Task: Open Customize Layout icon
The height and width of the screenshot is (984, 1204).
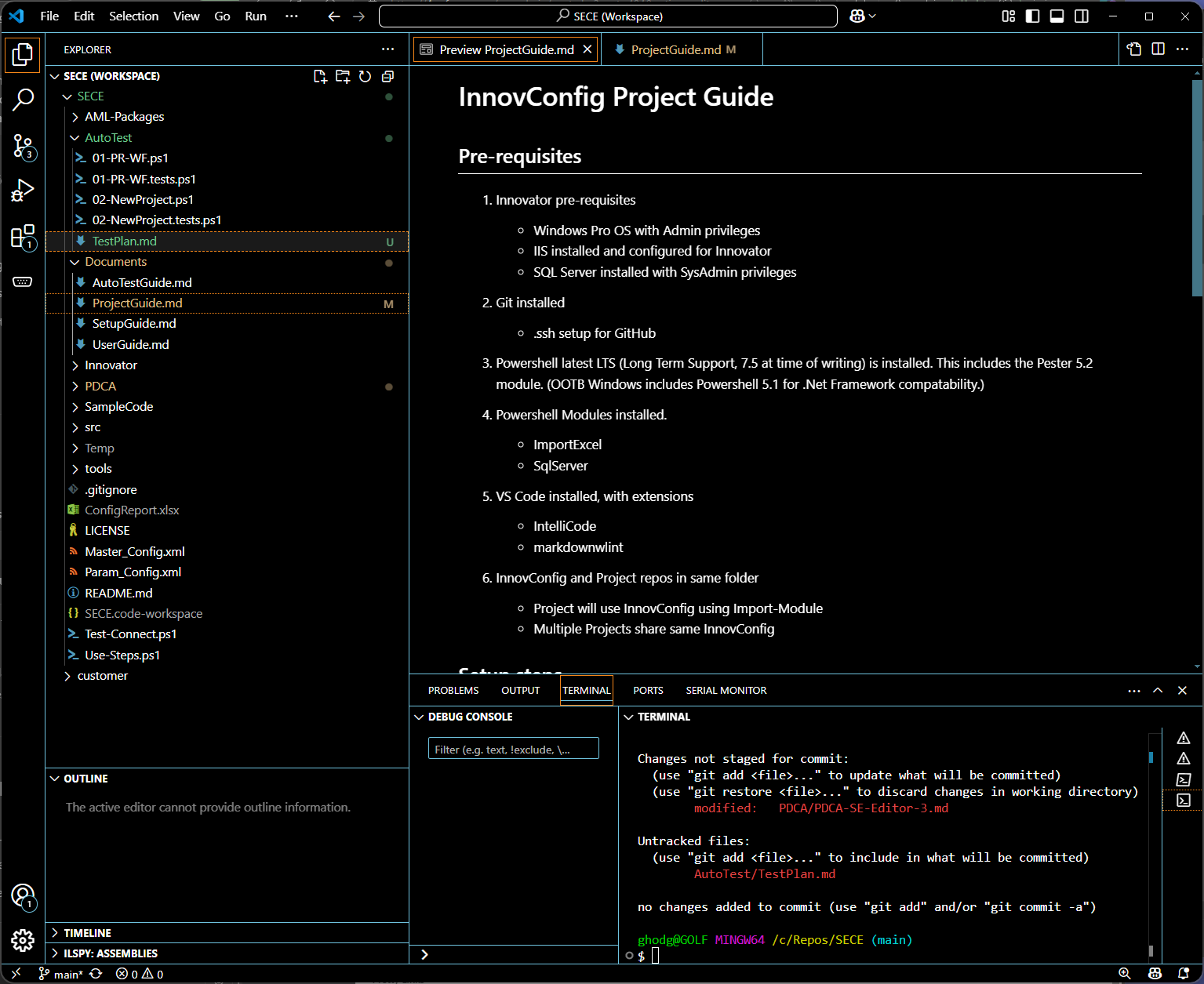Action: click(x=1009, y=16)
